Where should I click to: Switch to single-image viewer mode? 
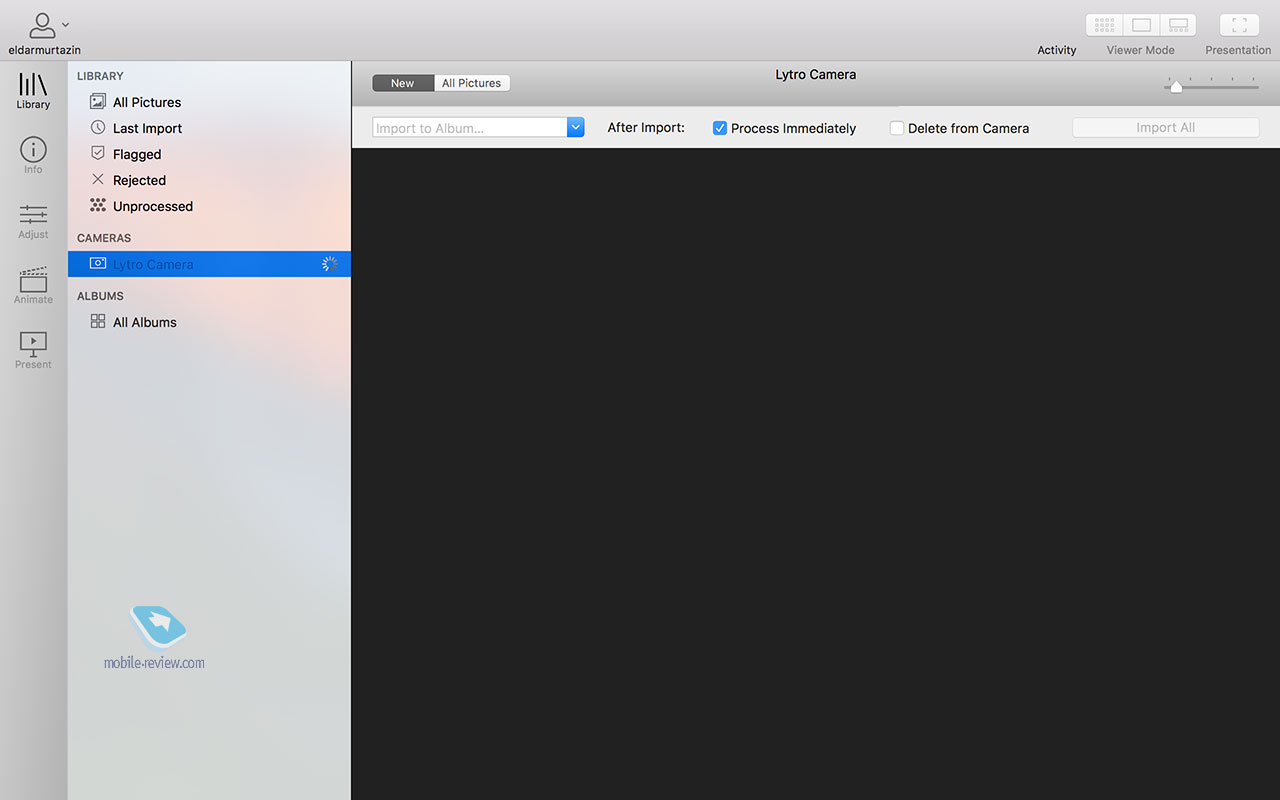pyautogui.click(x=1141, y=25)
